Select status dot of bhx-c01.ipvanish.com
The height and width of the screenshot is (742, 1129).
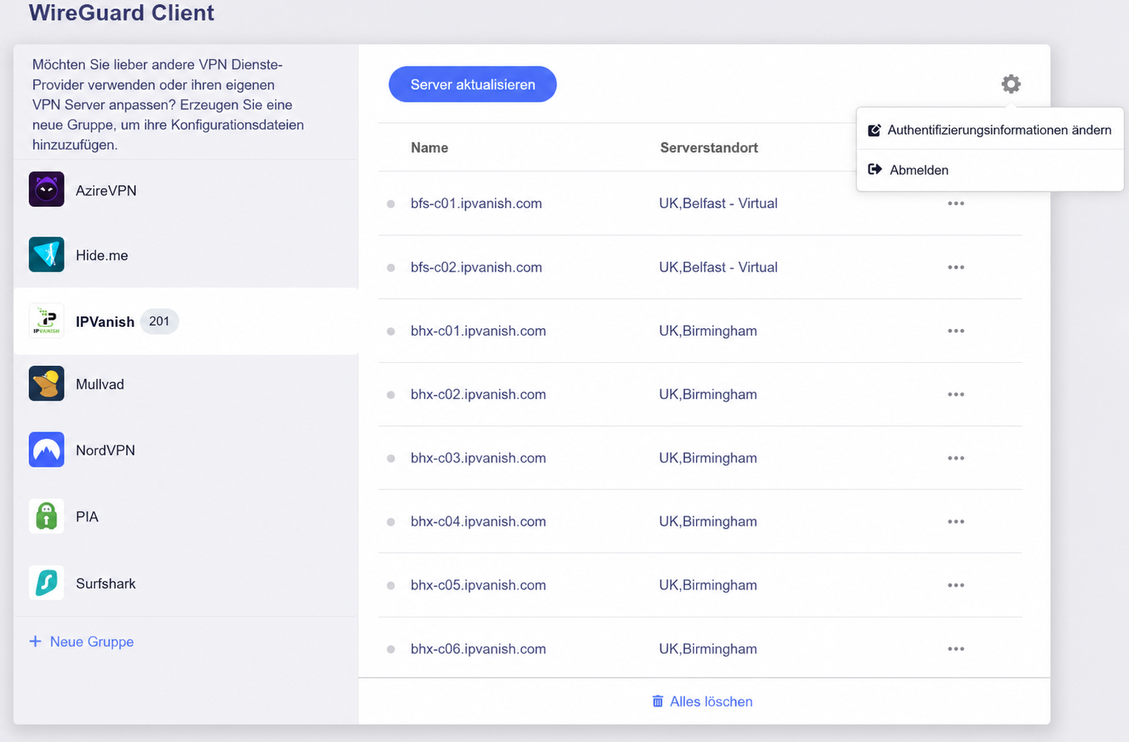(x=391, y=331)
